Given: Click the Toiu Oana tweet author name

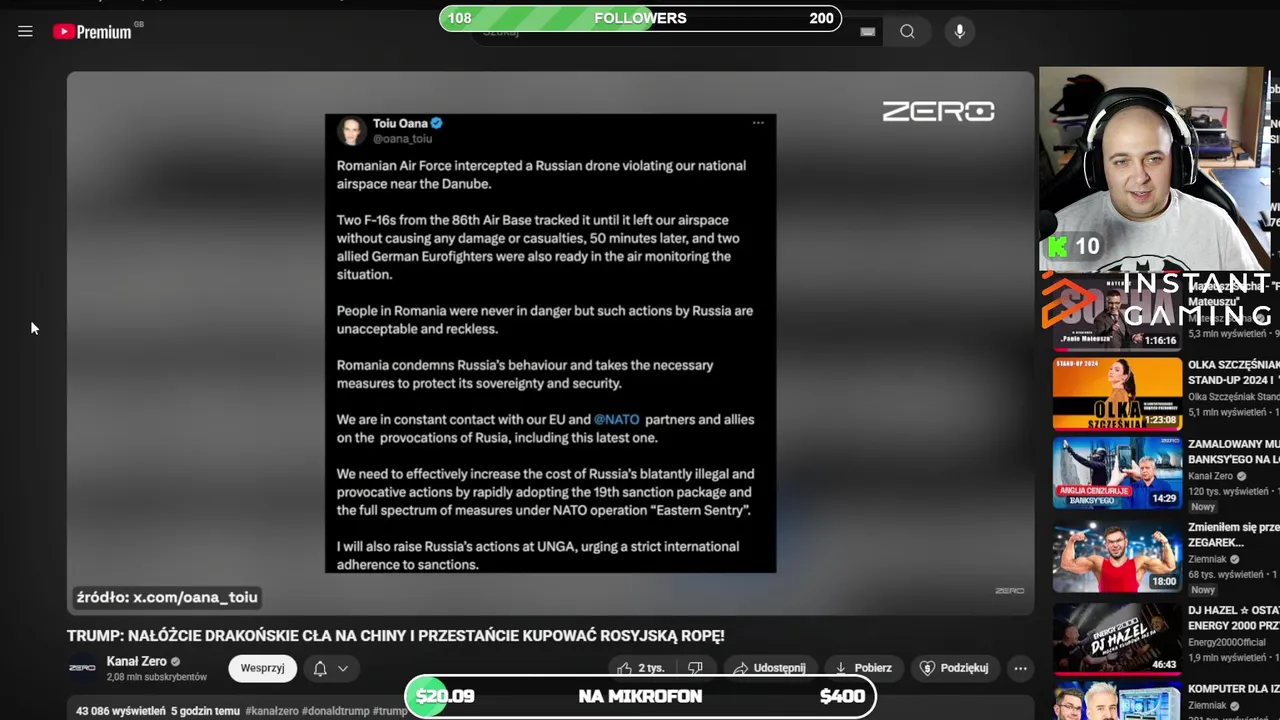Looking at the screenshot, I should coord(400,123).
